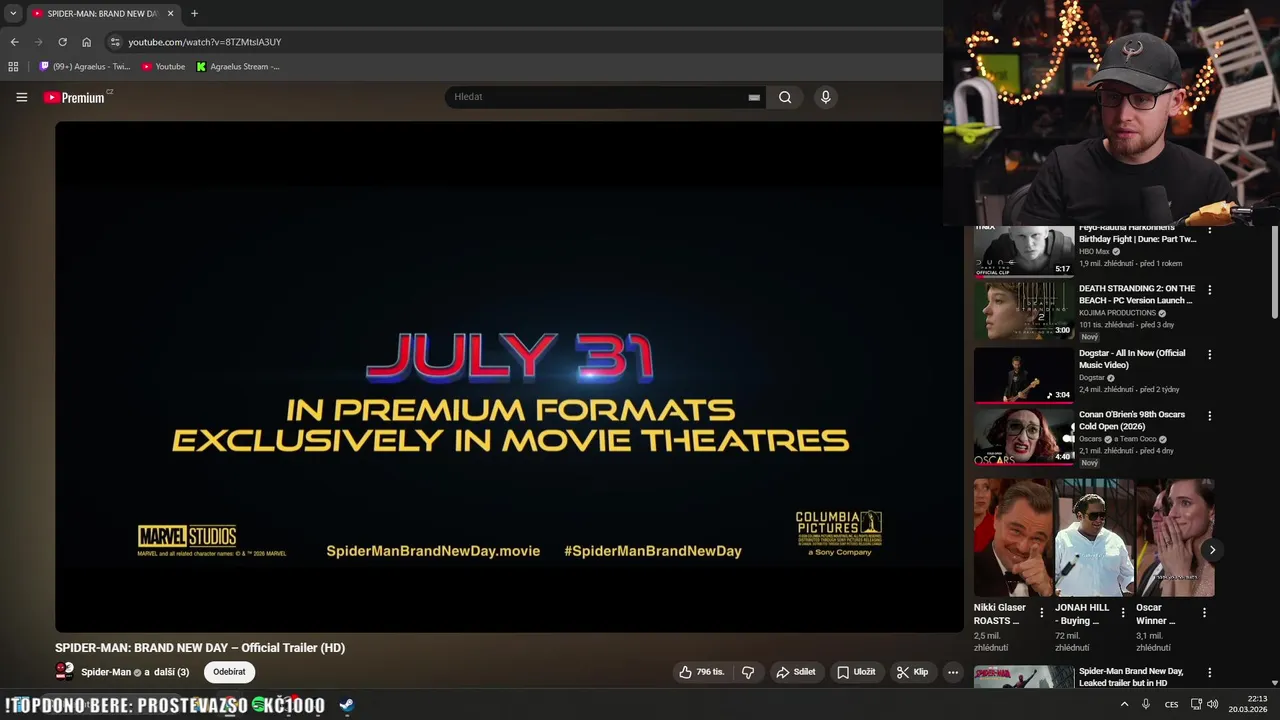
Task: Open options for the Dune Birthday Fight video
Action: coord(1210,230)
